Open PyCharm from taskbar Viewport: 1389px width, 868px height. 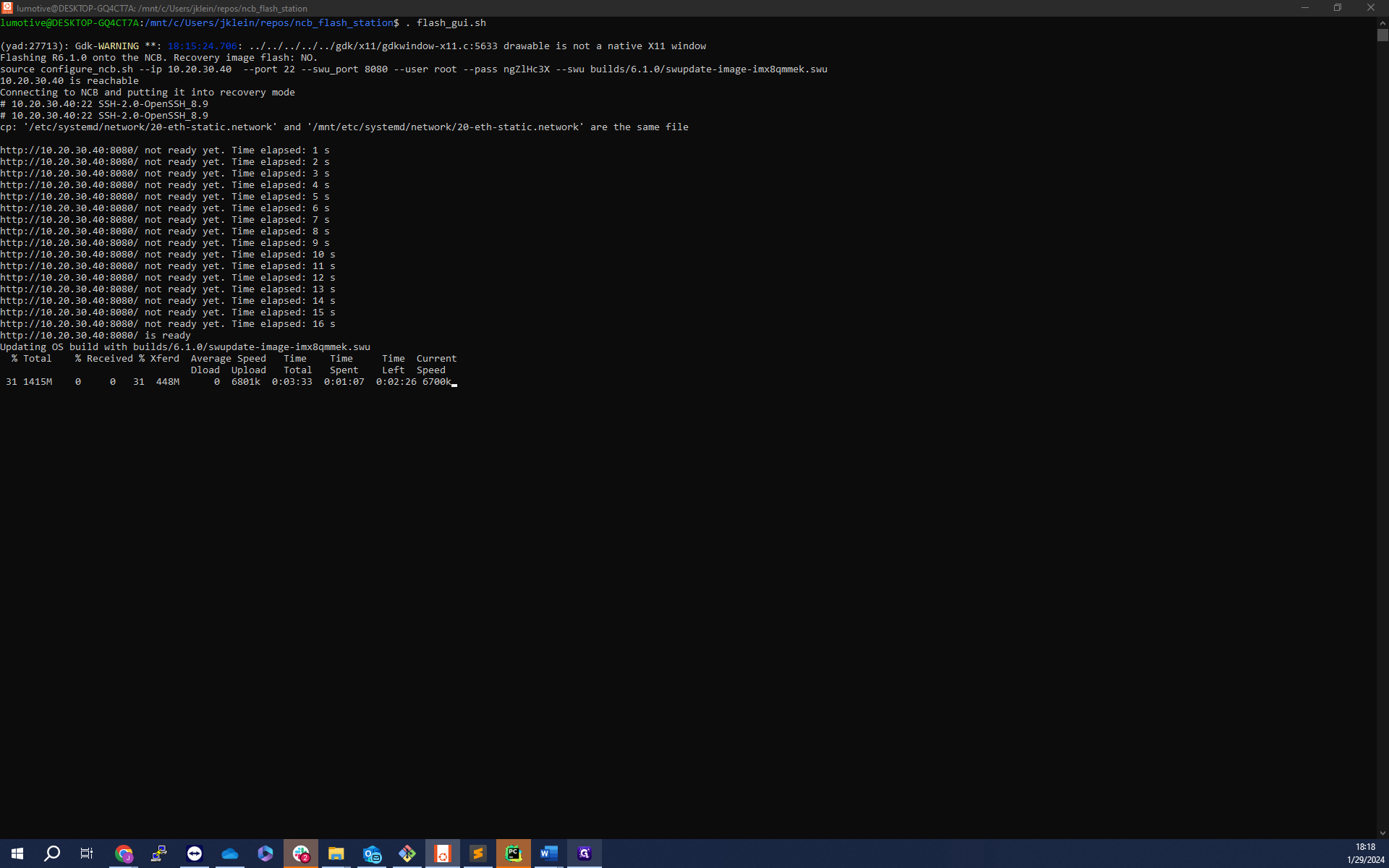click(x=514, y=854)
